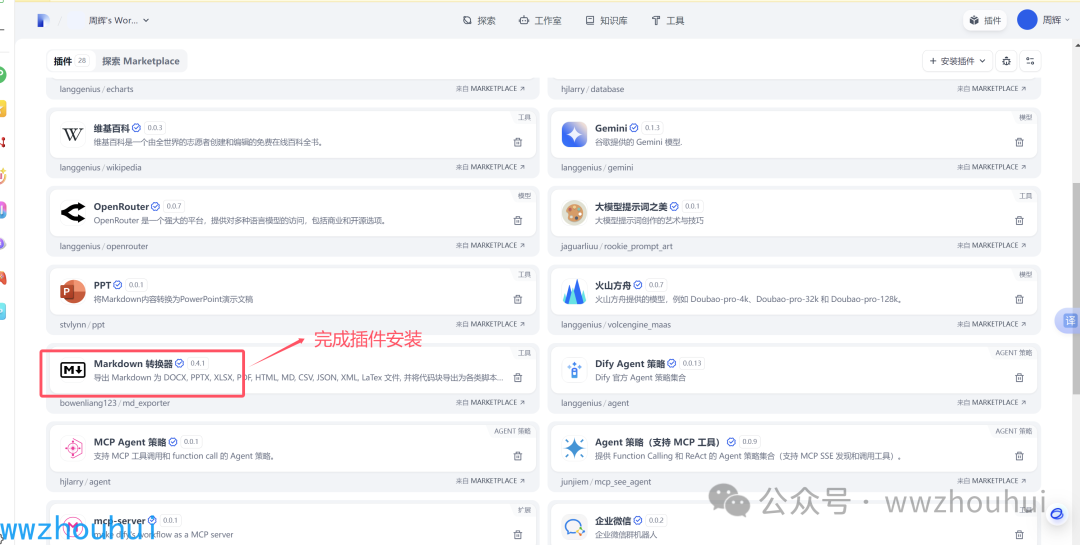Delete Agent 策略（支持 MCP 工具）trash icon
1080x545 pixels.
point(1019,456)
